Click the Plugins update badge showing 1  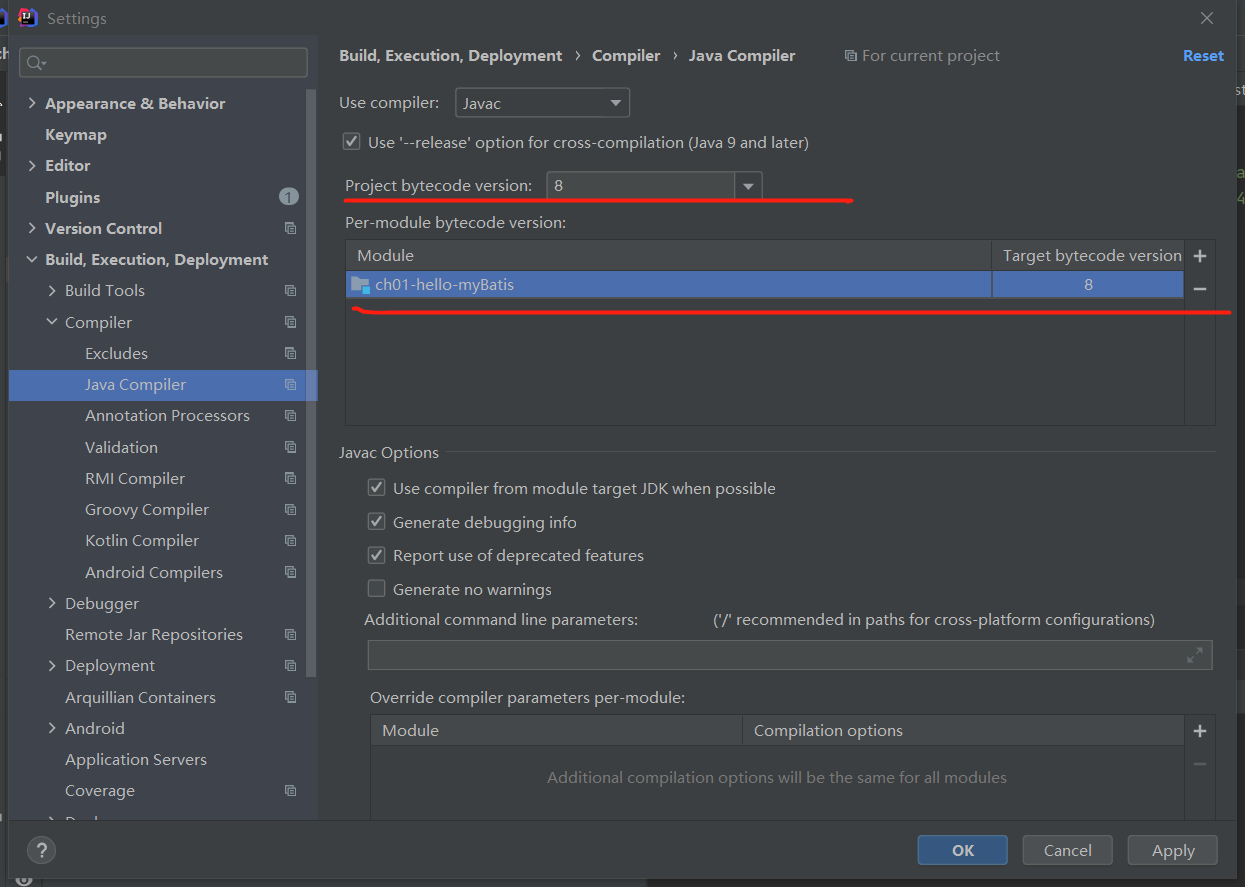point(288,197)
